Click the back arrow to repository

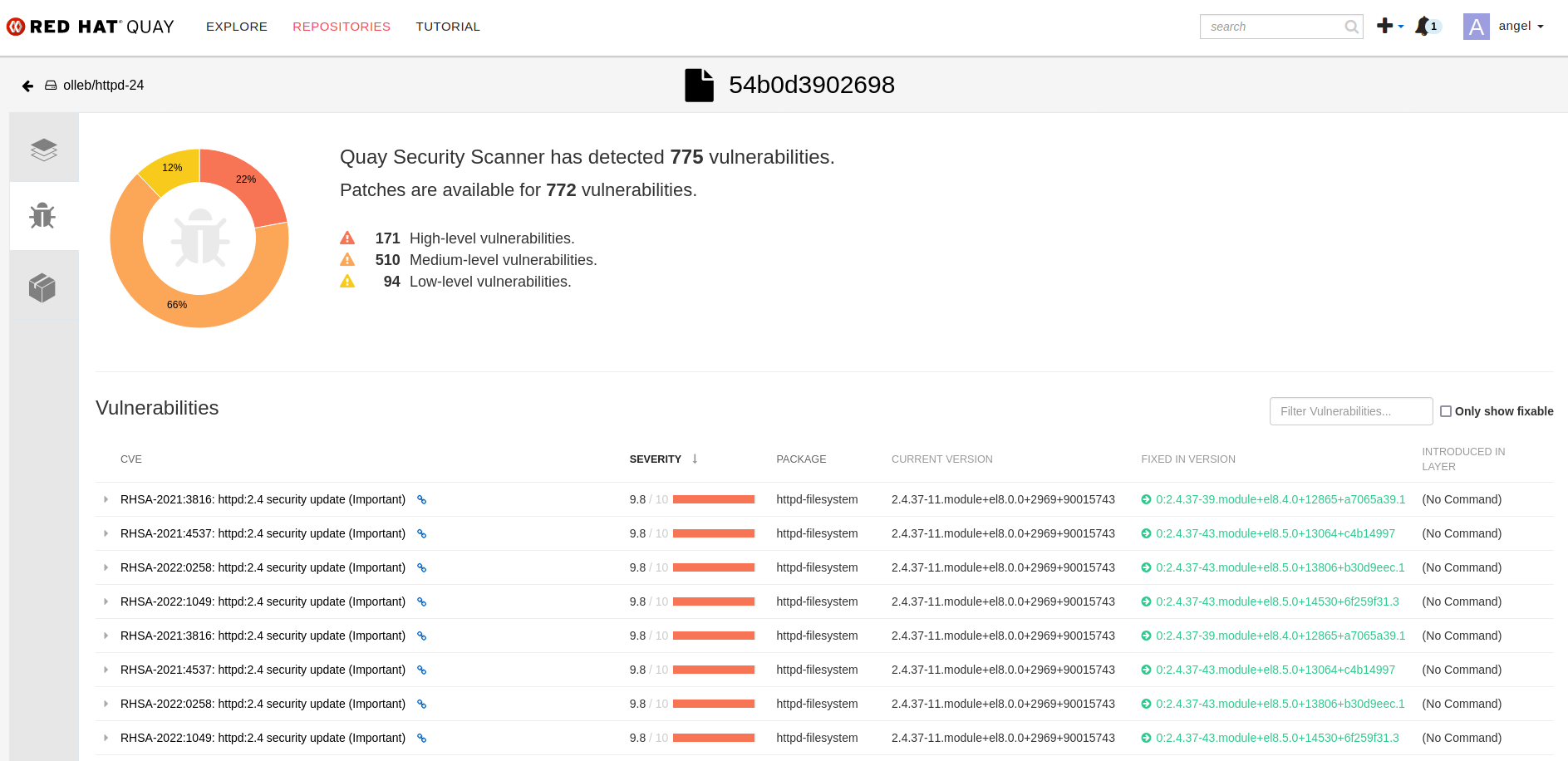27,86
